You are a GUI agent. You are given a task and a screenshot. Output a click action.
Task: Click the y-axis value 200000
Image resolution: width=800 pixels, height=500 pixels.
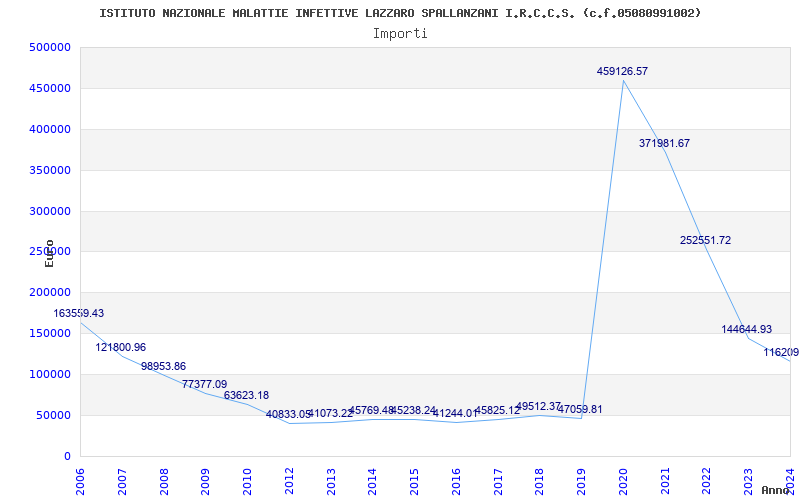(x=50, y=292)
